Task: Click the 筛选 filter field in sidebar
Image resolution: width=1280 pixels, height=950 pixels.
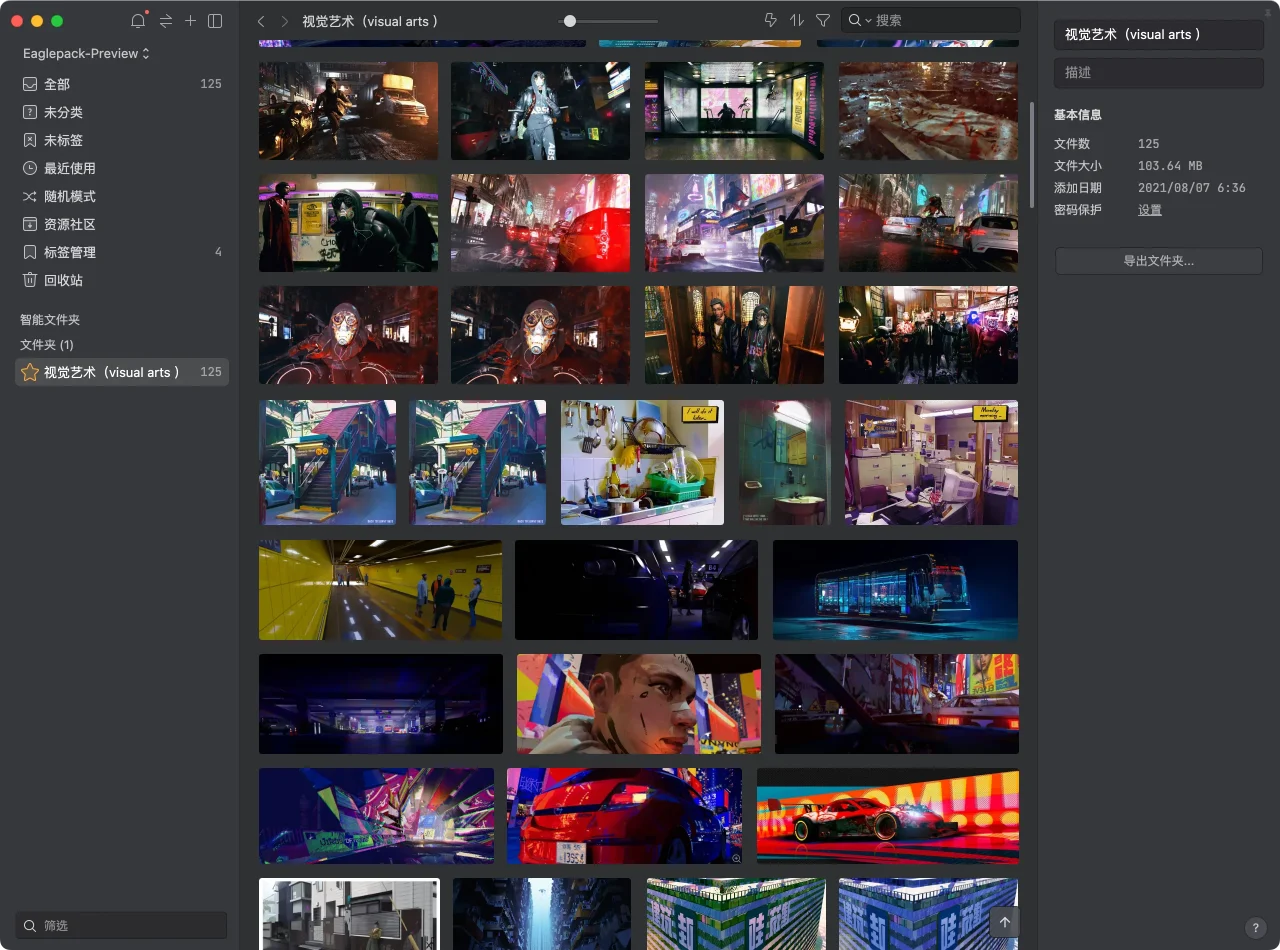Action: tap(121, 926)
